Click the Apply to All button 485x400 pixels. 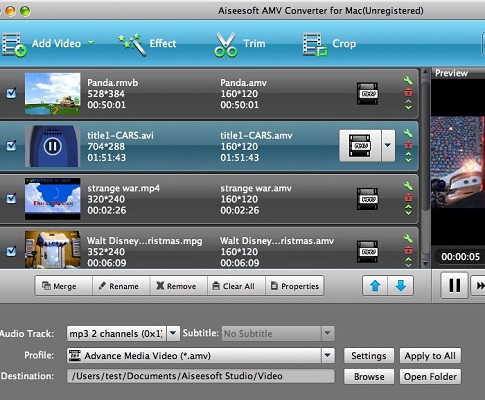click(430, 356)
